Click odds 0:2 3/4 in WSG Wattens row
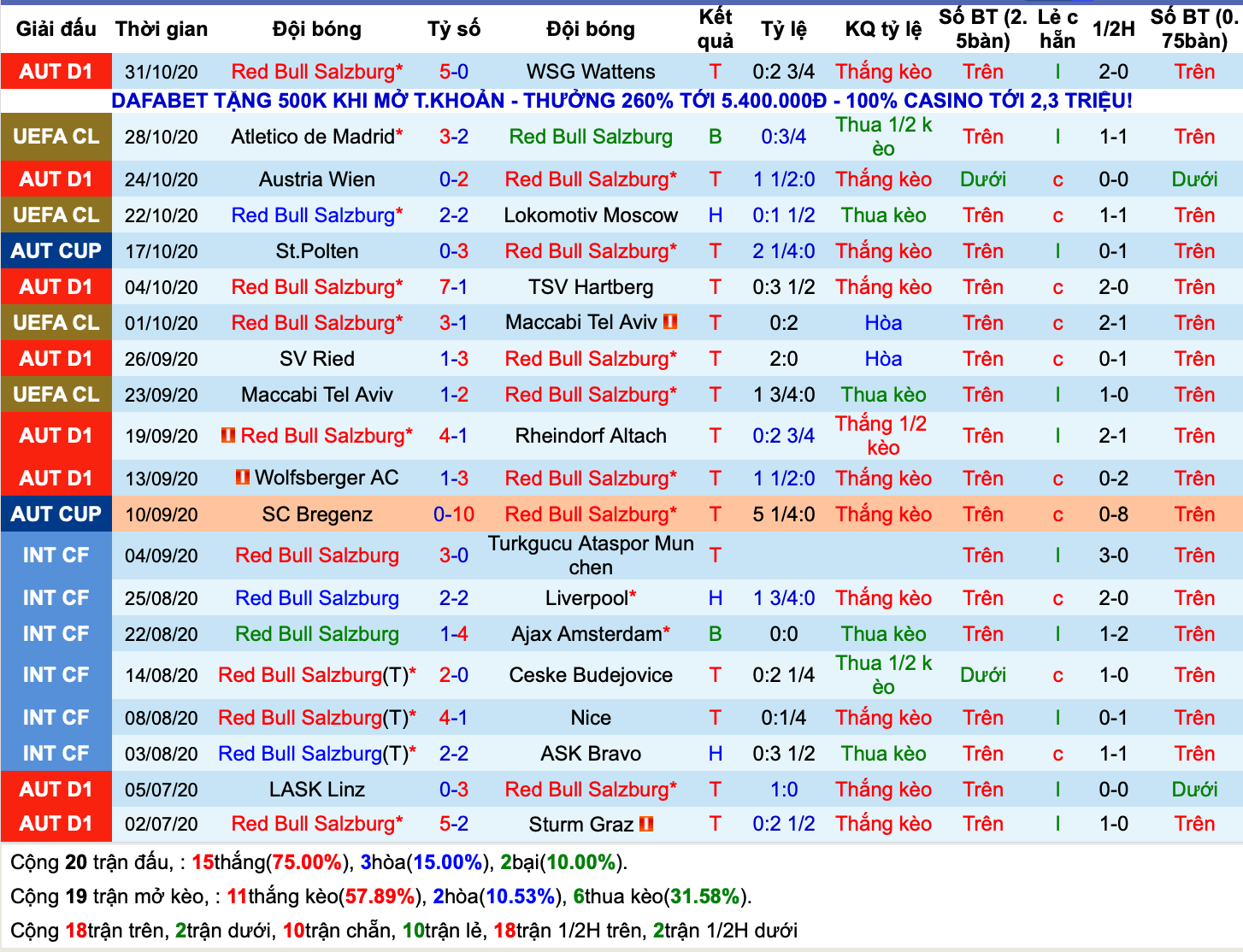Viewport: 1243px width, 952px height. 784,72
